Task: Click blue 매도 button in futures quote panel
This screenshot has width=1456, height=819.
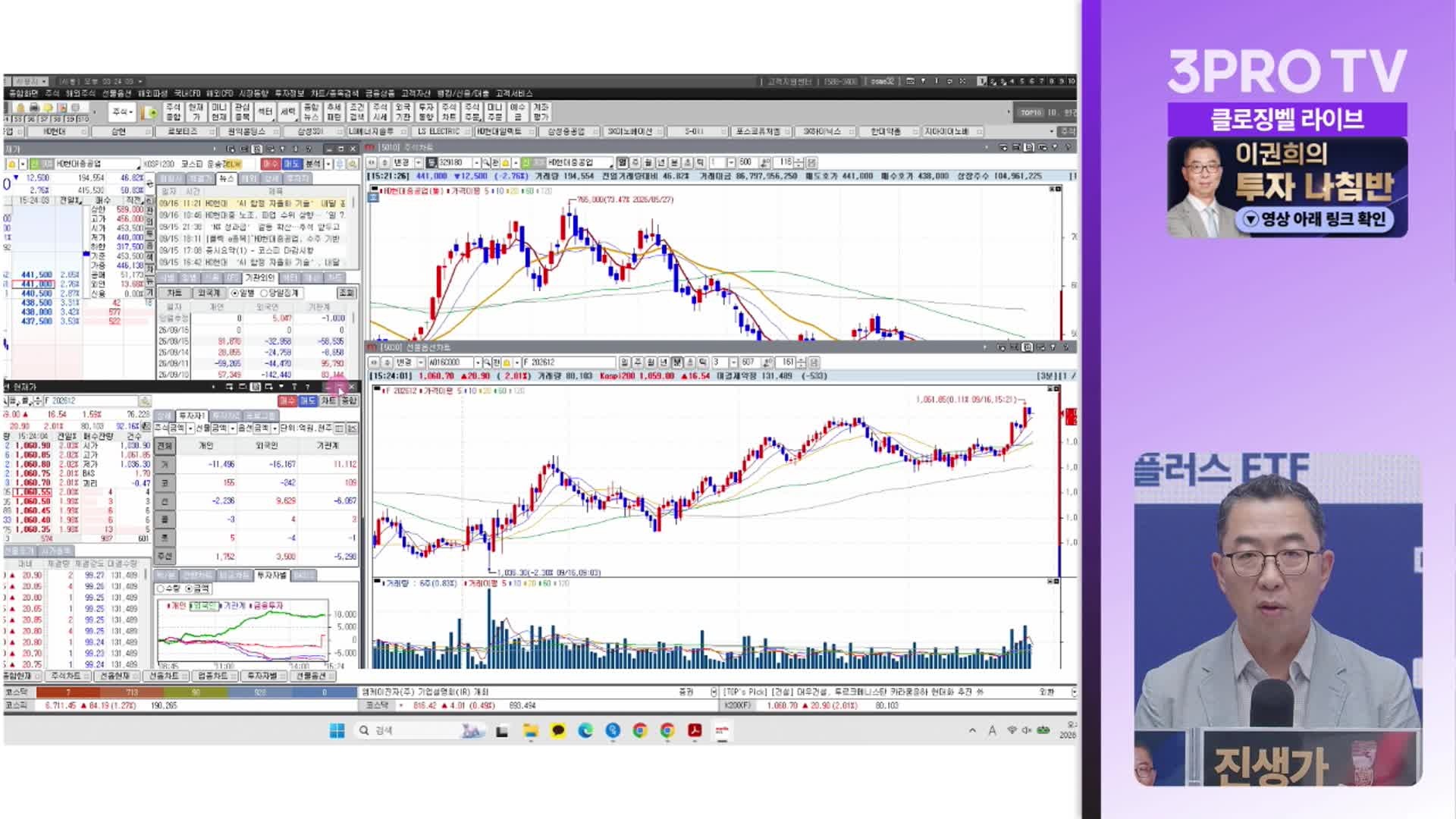Action: point(307,400)
